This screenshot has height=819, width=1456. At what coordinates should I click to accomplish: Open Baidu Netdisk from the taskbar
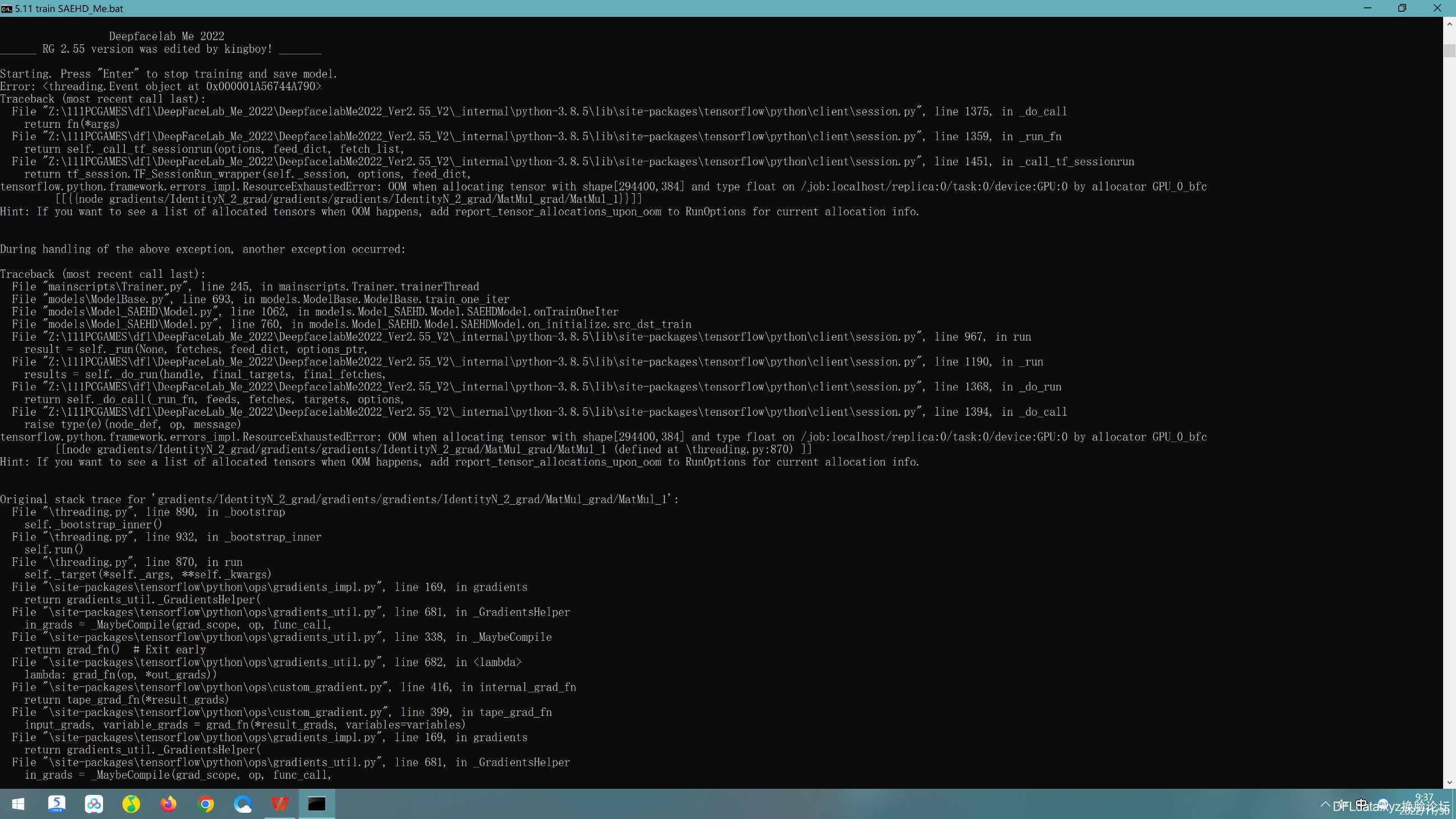click(94, 804)
